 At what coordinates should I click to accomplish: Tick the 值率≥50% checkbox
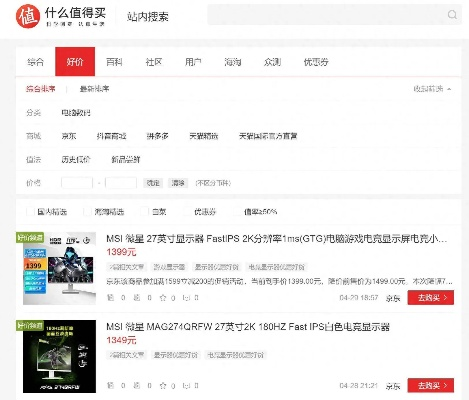coord(237,211)
